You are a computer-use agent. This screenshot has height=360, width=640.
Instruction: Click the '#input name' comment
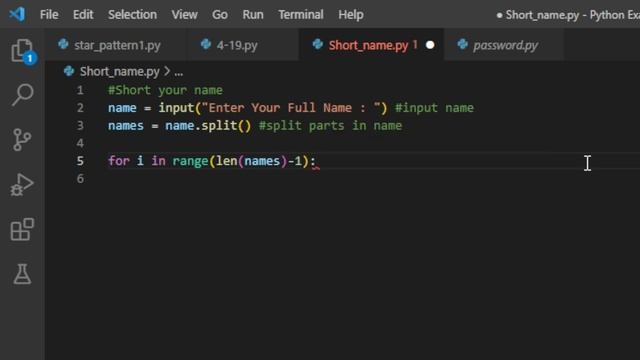[434, 108]
